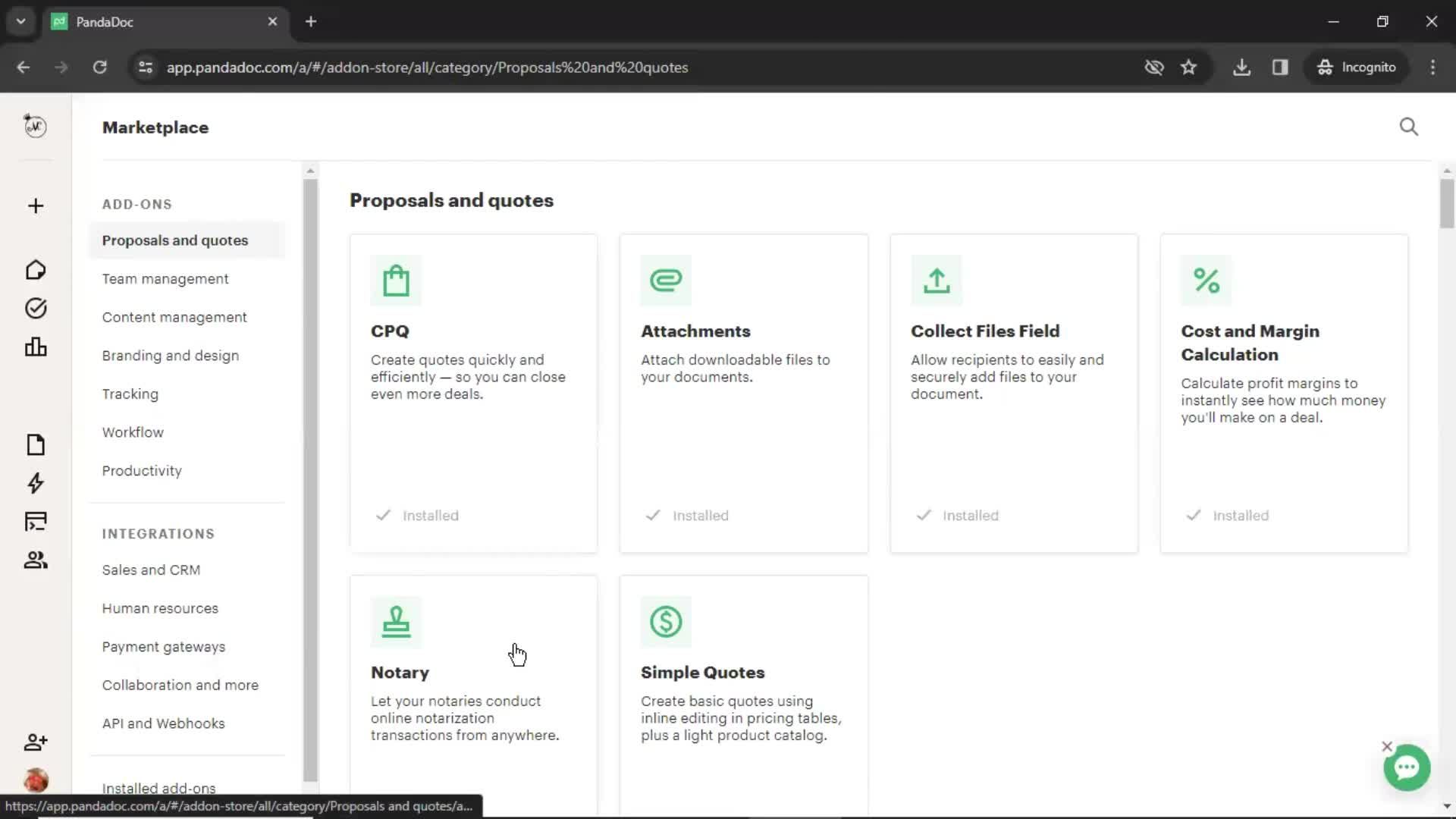Click the Installed checkmark on Collect Files Field
Screen dimensions: 1456x819
click(x=922, y=515)
